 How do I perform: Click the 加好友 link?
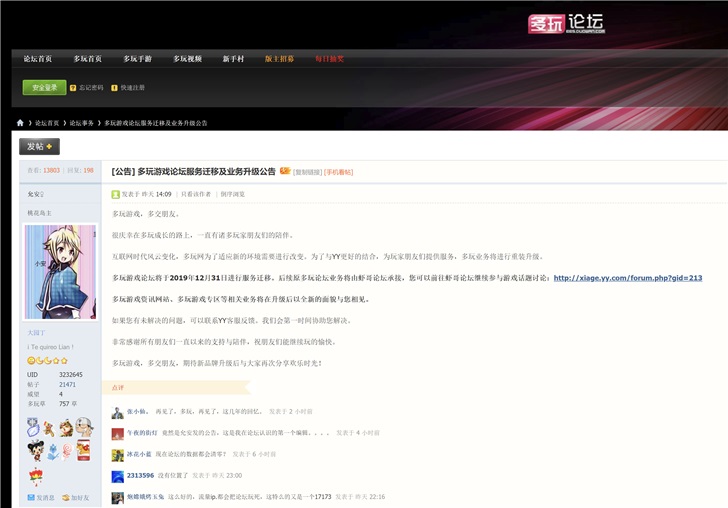tap(80, 497)
